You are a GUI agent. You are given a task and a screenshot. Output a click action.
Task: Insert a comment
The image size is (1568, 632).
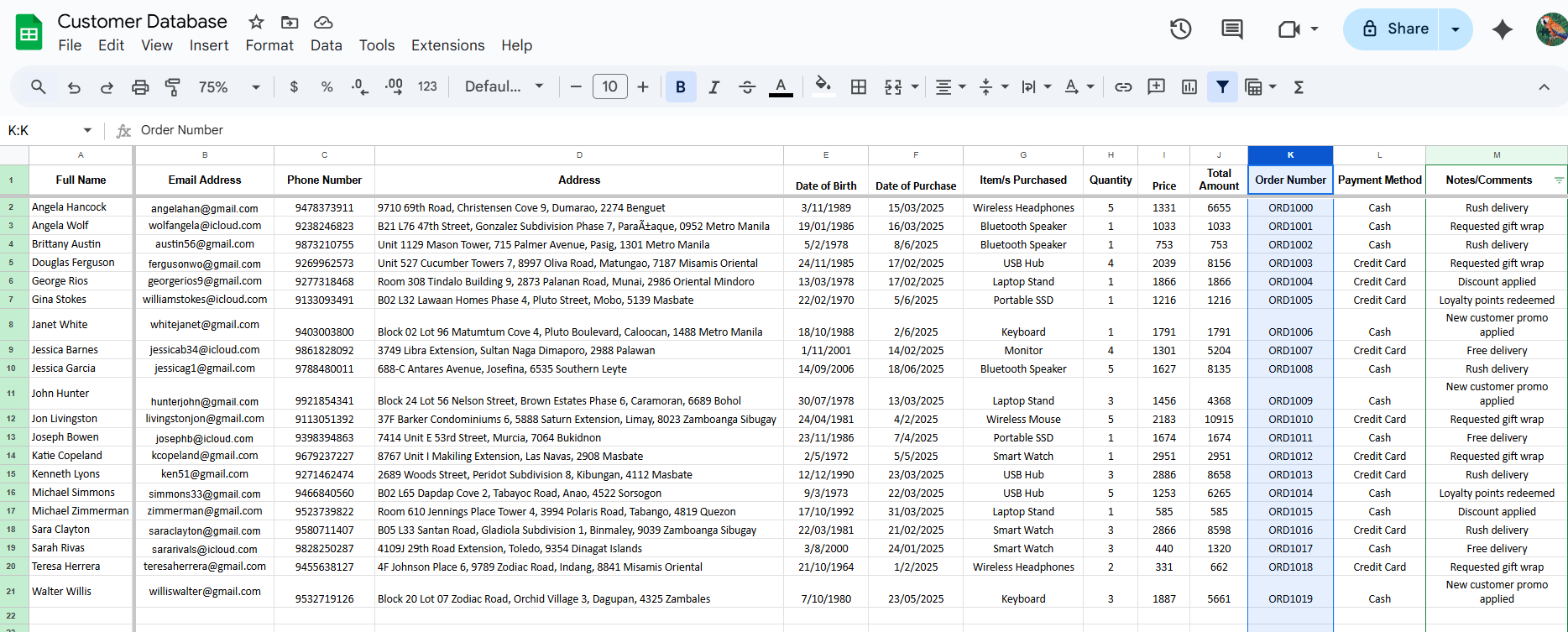1156,86
